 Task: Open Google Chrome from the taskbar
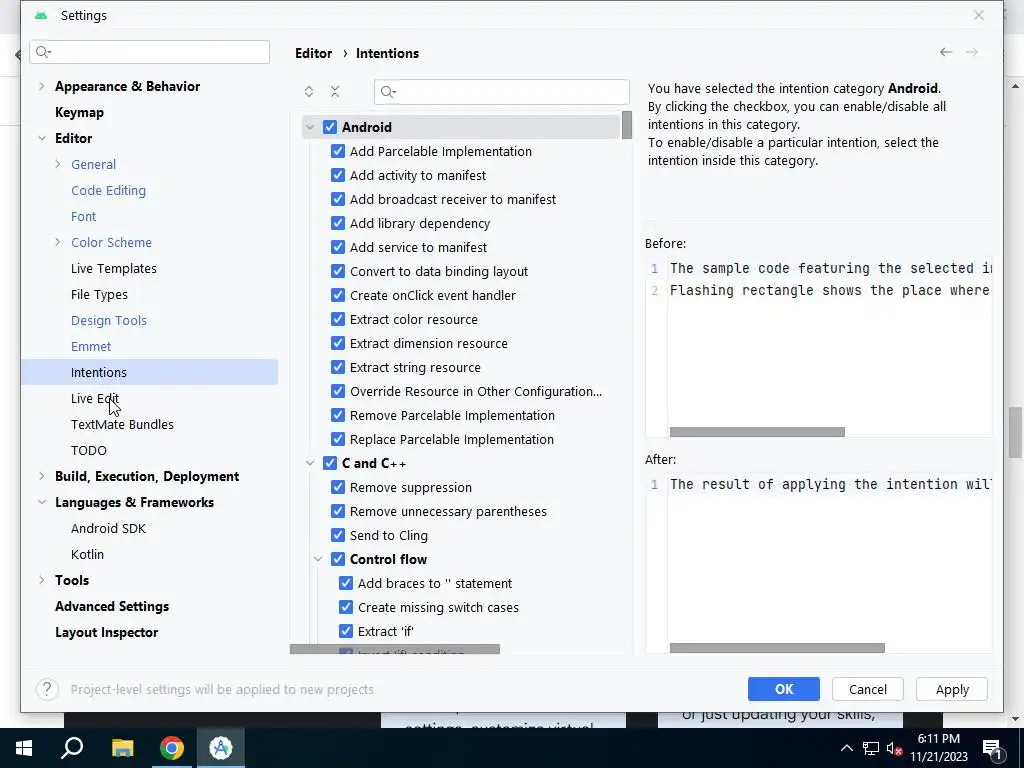(172, 748)
